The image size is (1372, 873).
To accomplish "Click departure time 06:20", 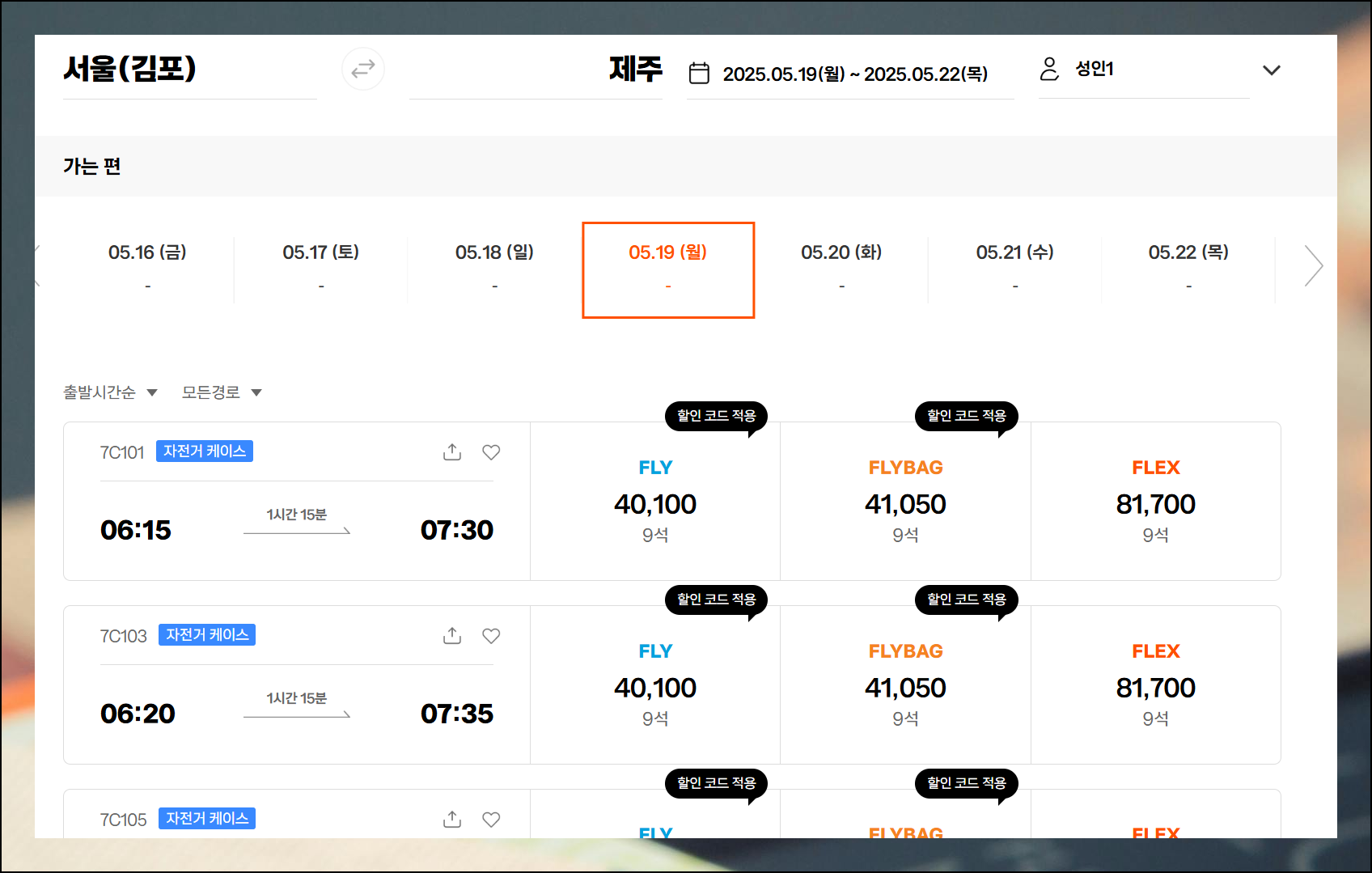I will (138, 714).
